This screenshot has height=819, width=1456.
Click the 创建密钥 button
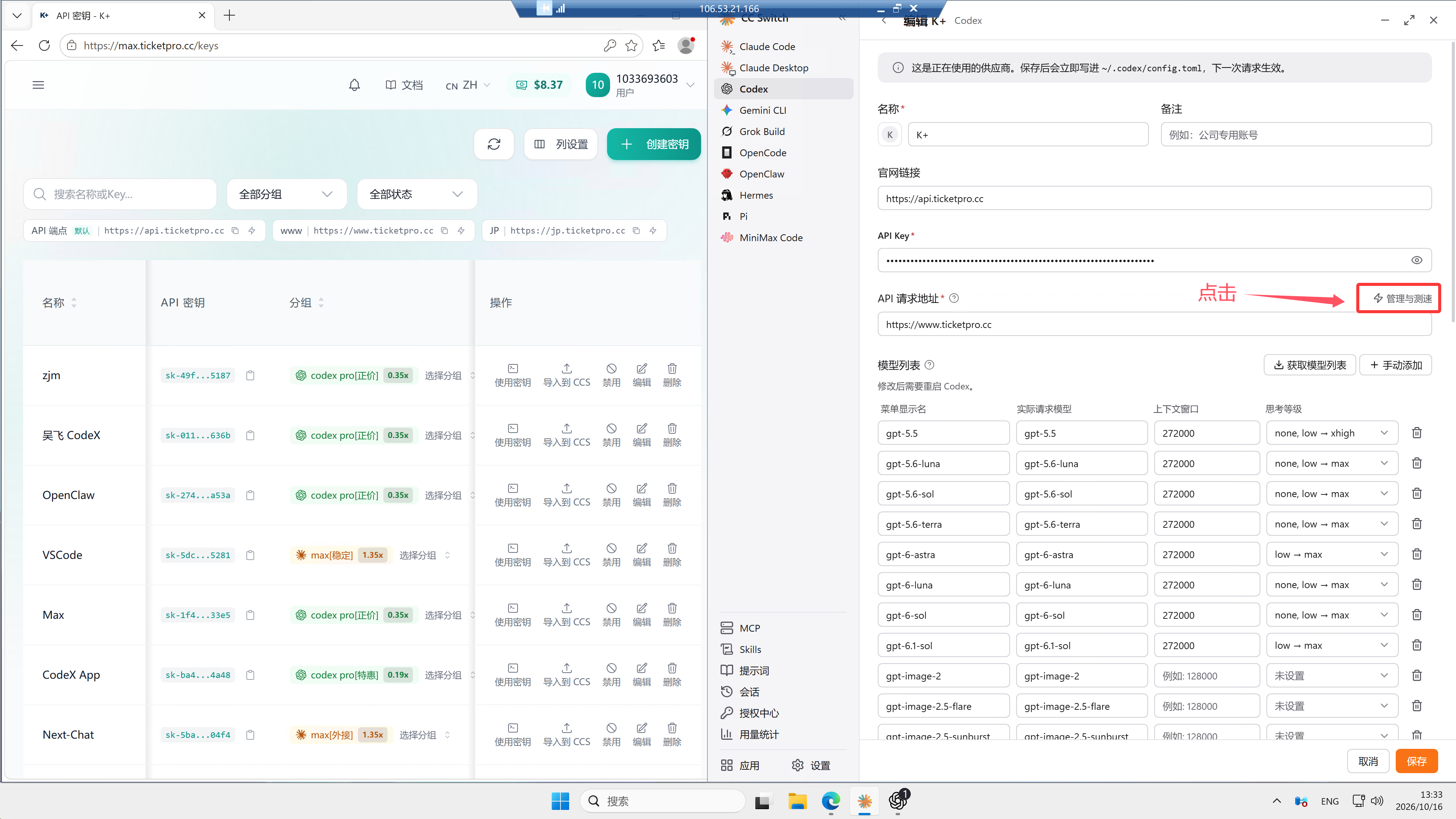point(653,144)
